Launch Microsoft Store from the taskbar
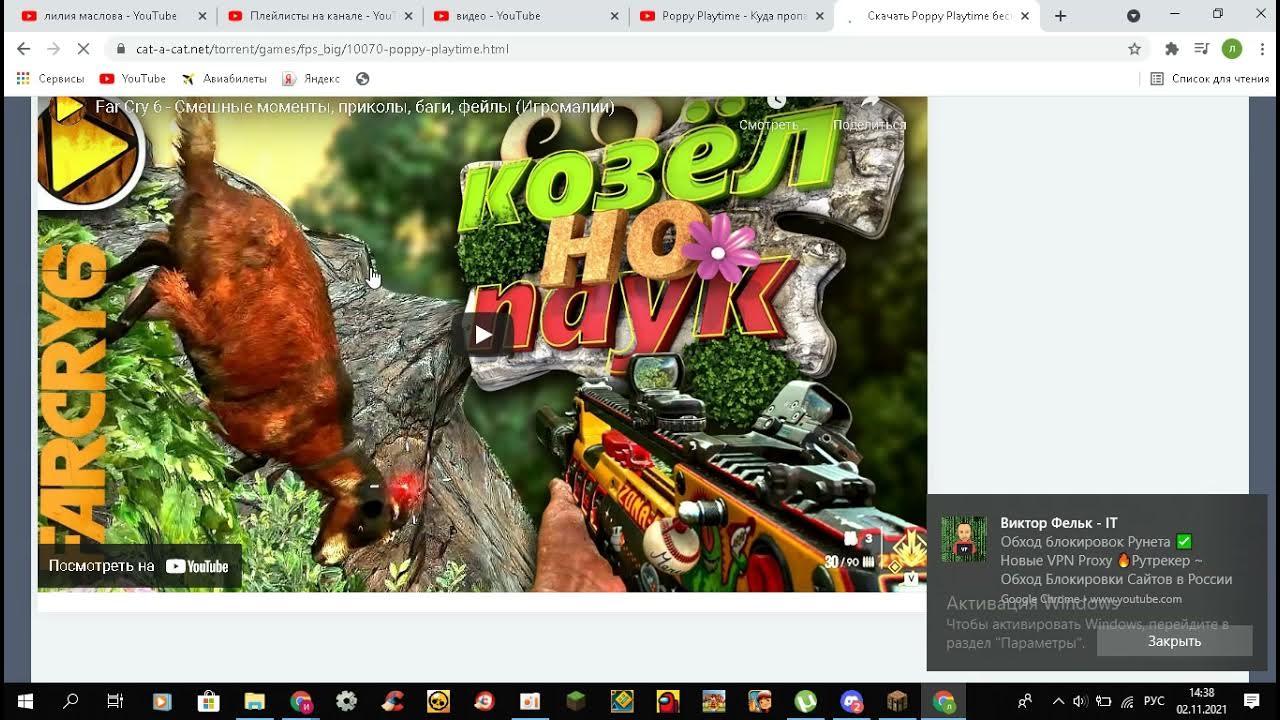Screen dimensions: 1280x720 tap(208, 701)
